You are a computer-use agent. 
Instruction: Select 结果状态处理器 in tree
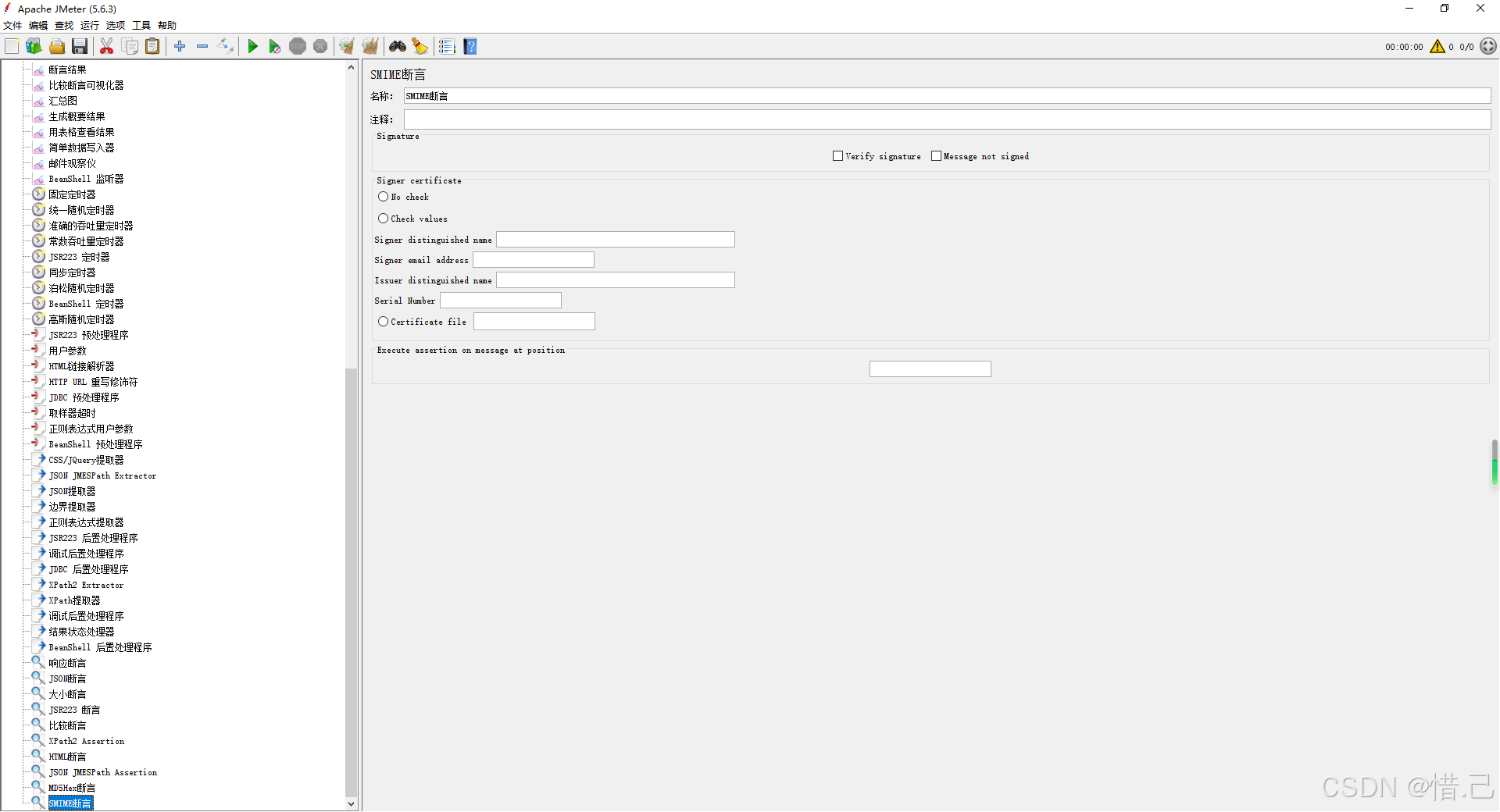[81, 632]
